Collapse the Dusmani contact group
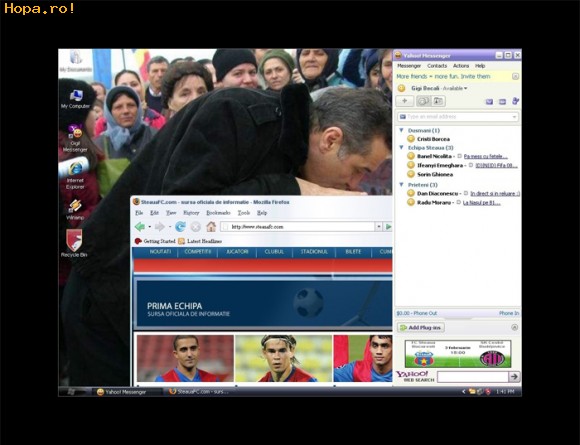 [x=401, y=130]
